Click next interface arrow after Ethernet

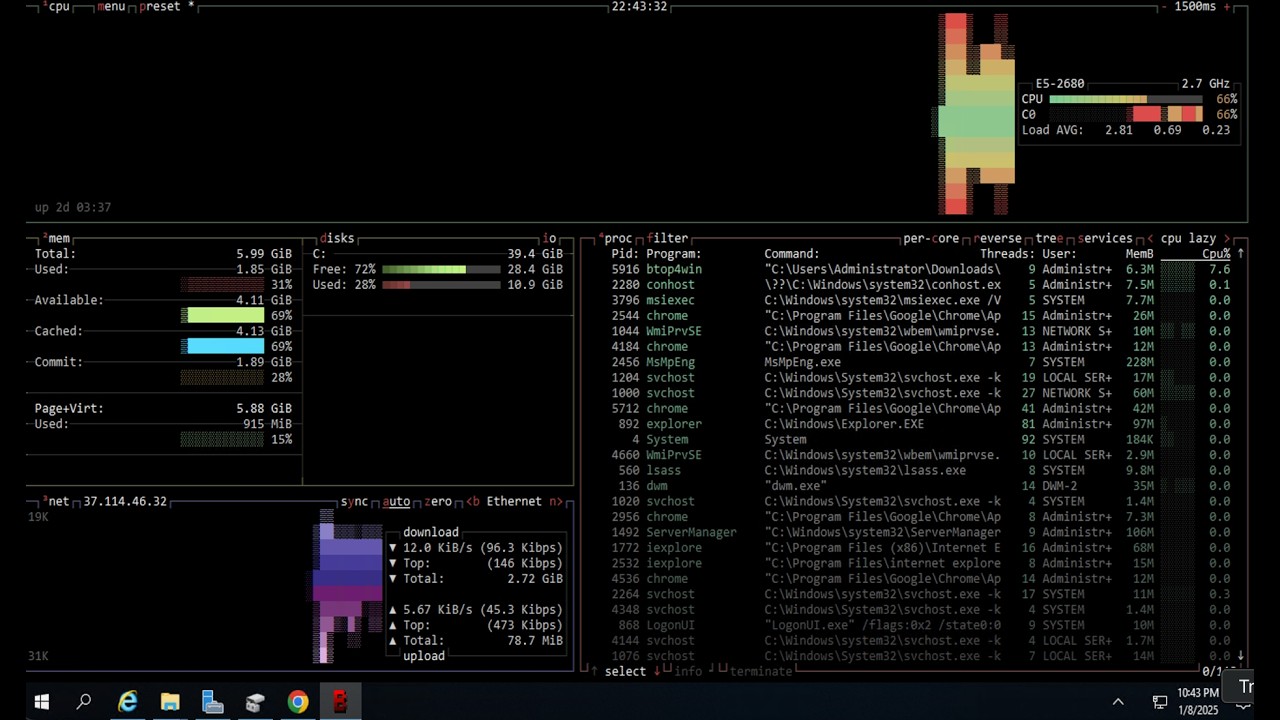point(556,502)
